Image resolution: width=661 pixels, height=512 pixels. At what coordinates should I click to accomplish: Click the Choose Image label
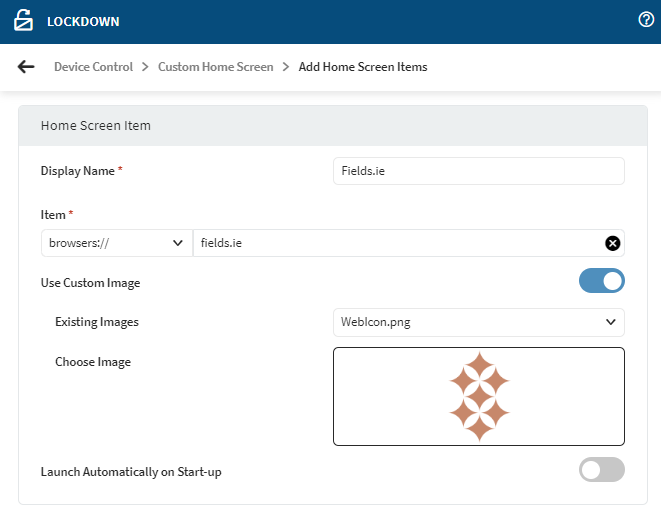(x=93, y=361)
